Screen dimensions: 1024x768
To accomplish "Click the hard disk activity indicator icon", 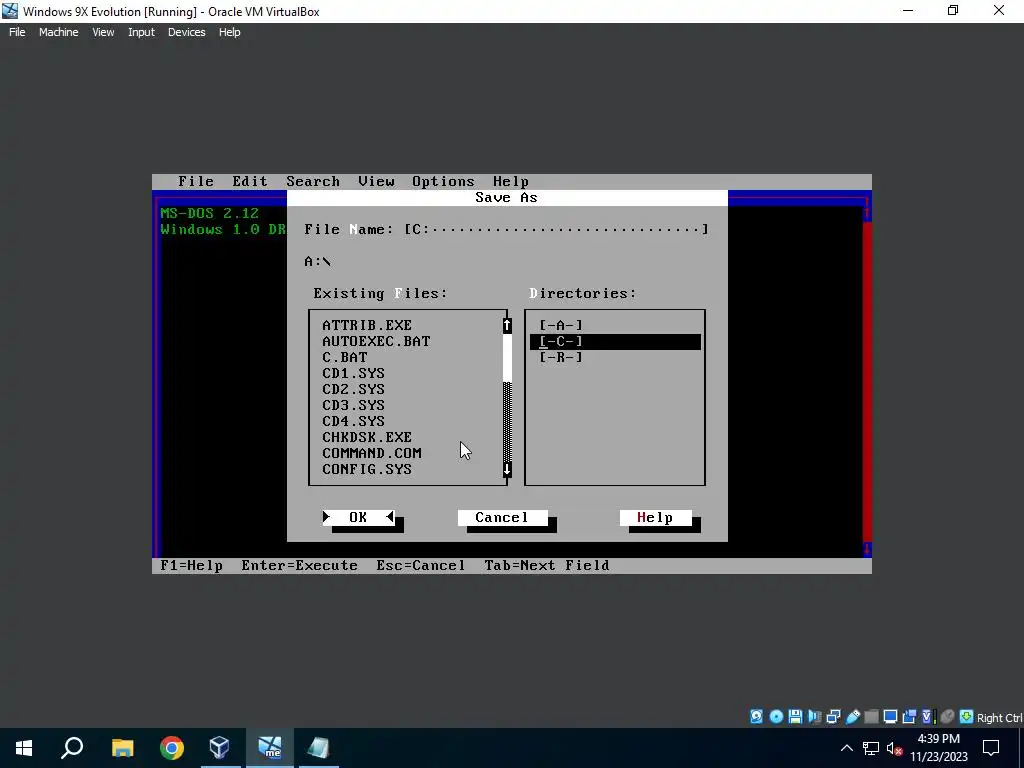I will point(756,716).
